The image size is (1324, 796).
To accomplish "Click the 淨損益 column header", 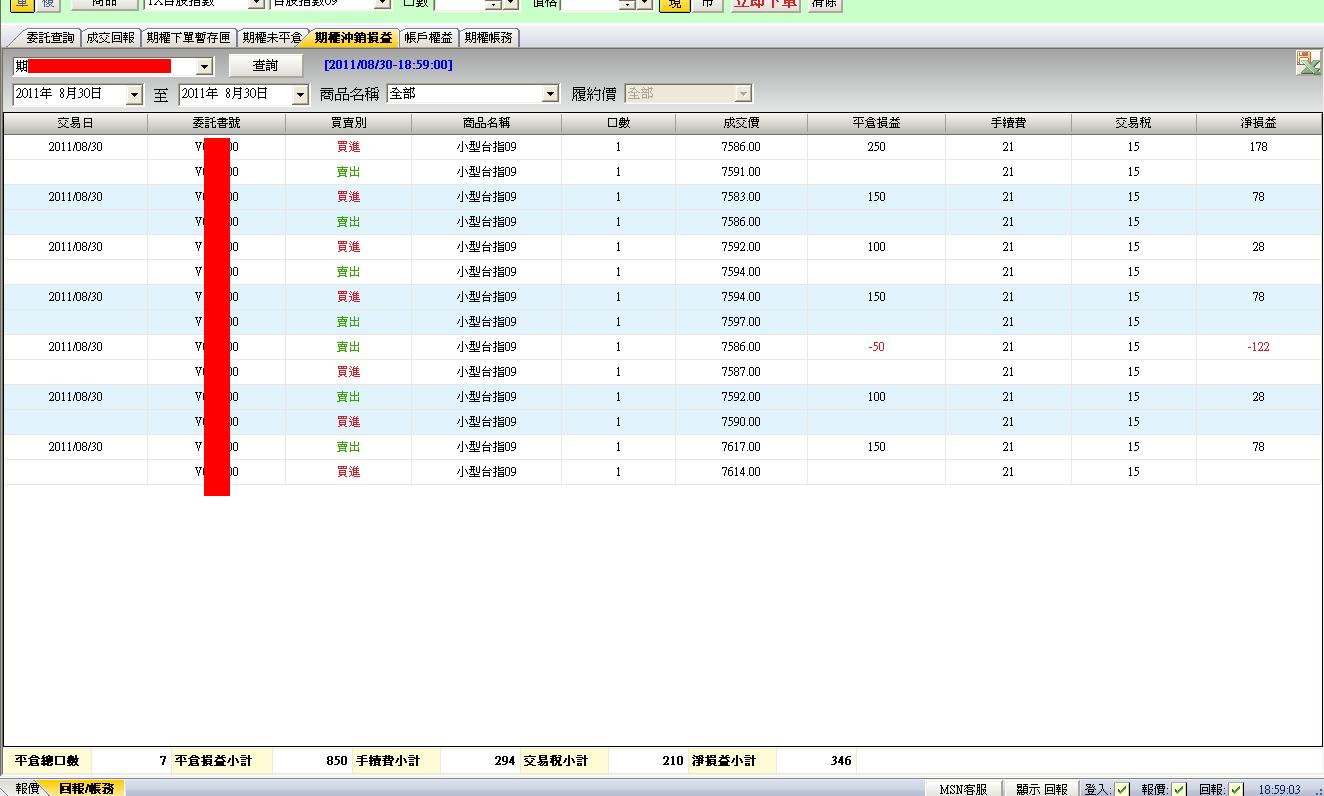I will click(x=1258, y=123).
